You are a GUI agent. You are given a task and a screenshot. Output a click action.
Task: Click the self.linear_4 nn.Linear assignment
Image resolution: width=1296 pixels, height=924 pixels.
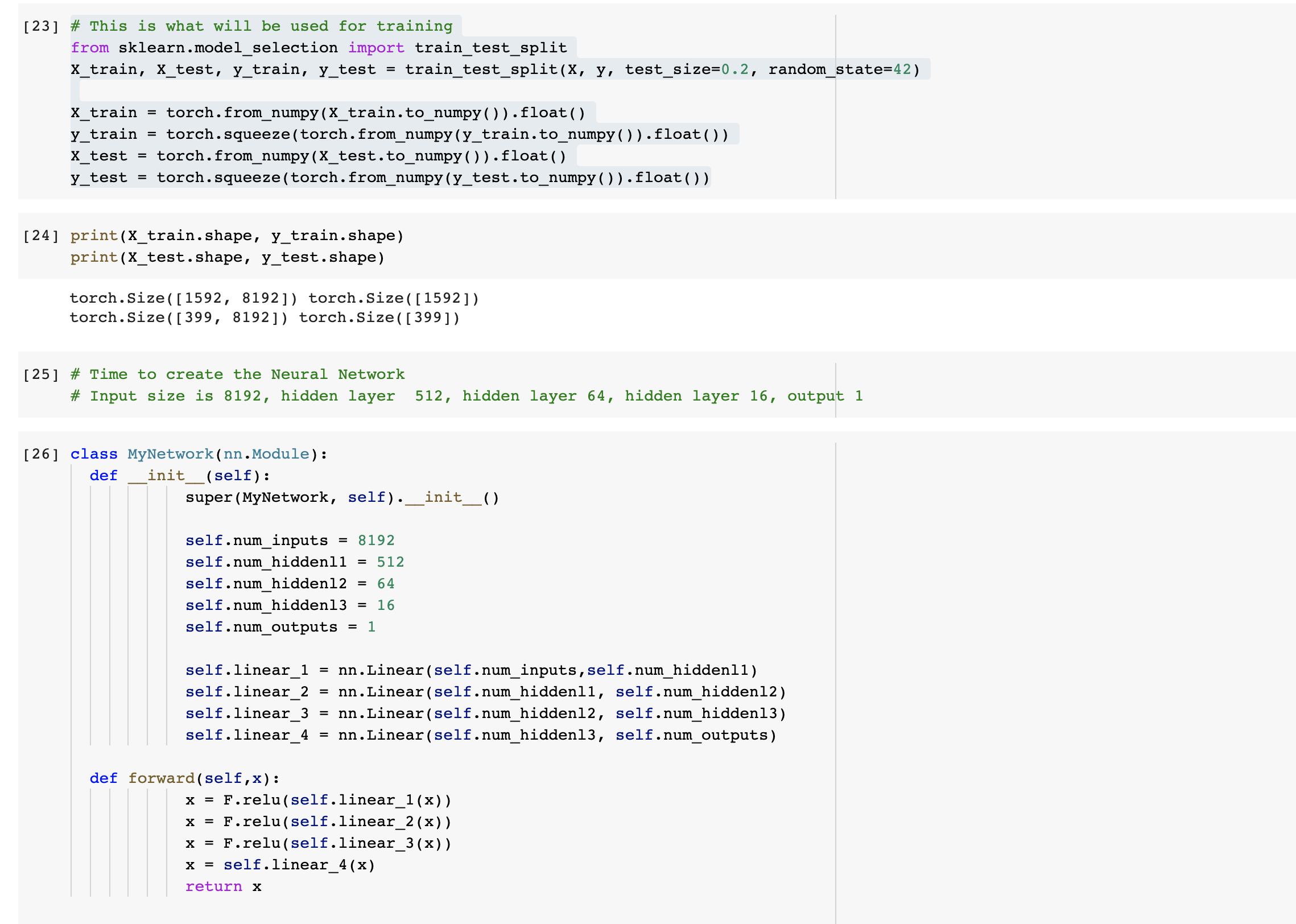click(481, 736)
